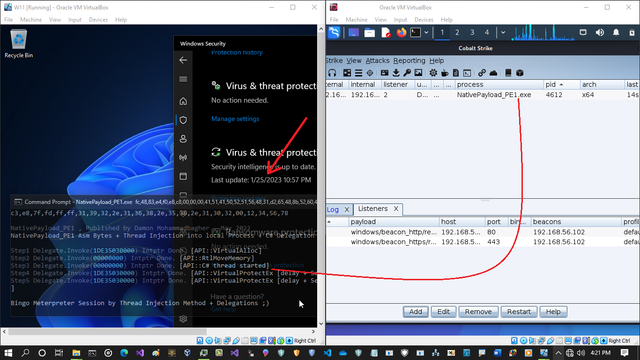Open the Attacks menu
This screenshot has width=640, height=360.
377,60
